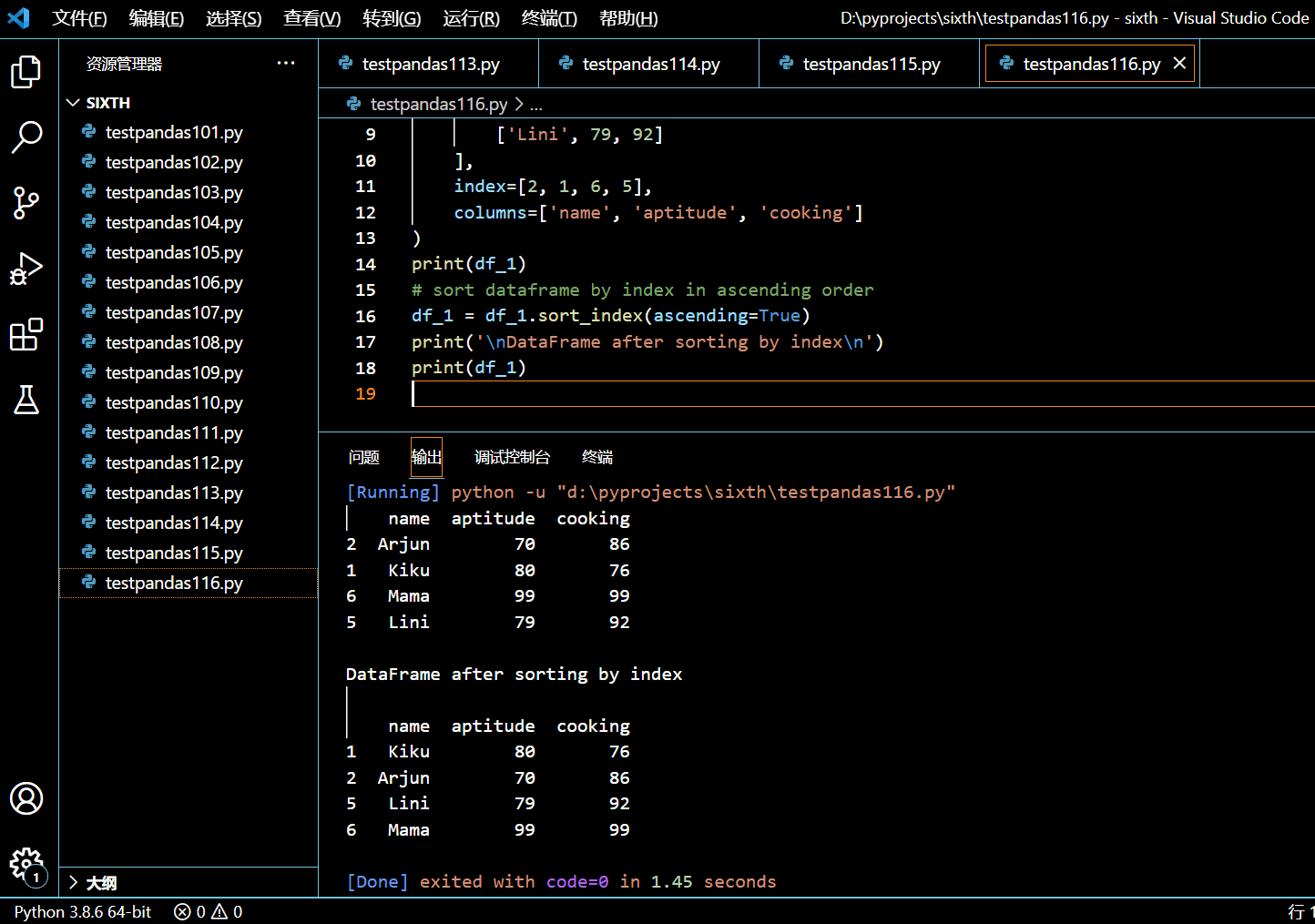
Task: Open the 文件(F) menu
Action: [x=79, y=18]
